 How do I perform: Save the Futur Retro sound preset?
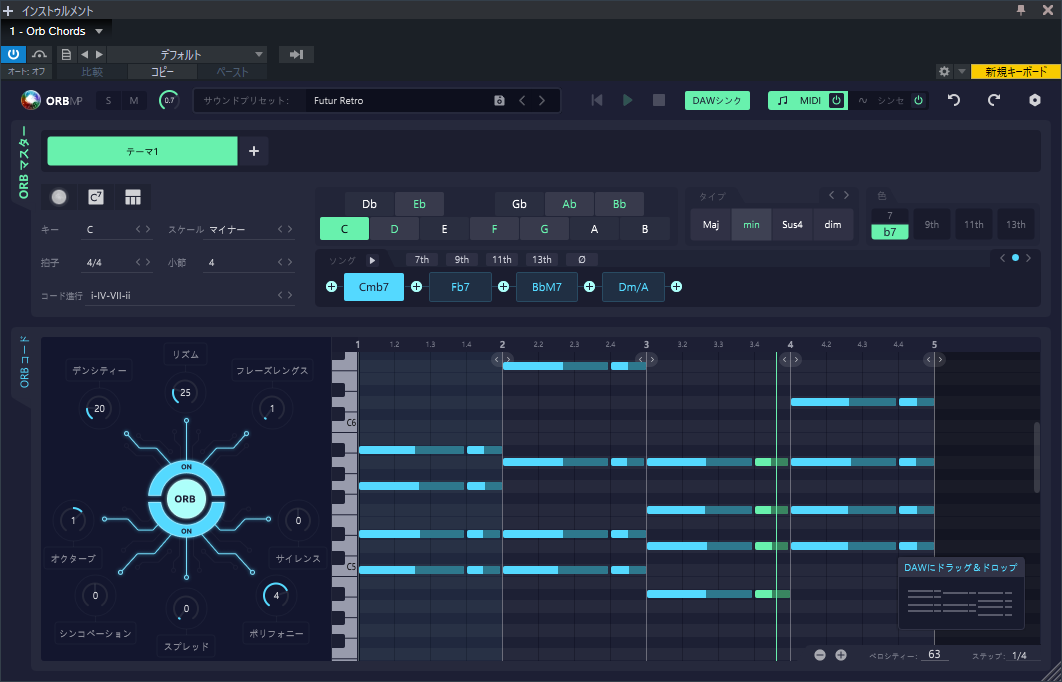coord(499,101)
